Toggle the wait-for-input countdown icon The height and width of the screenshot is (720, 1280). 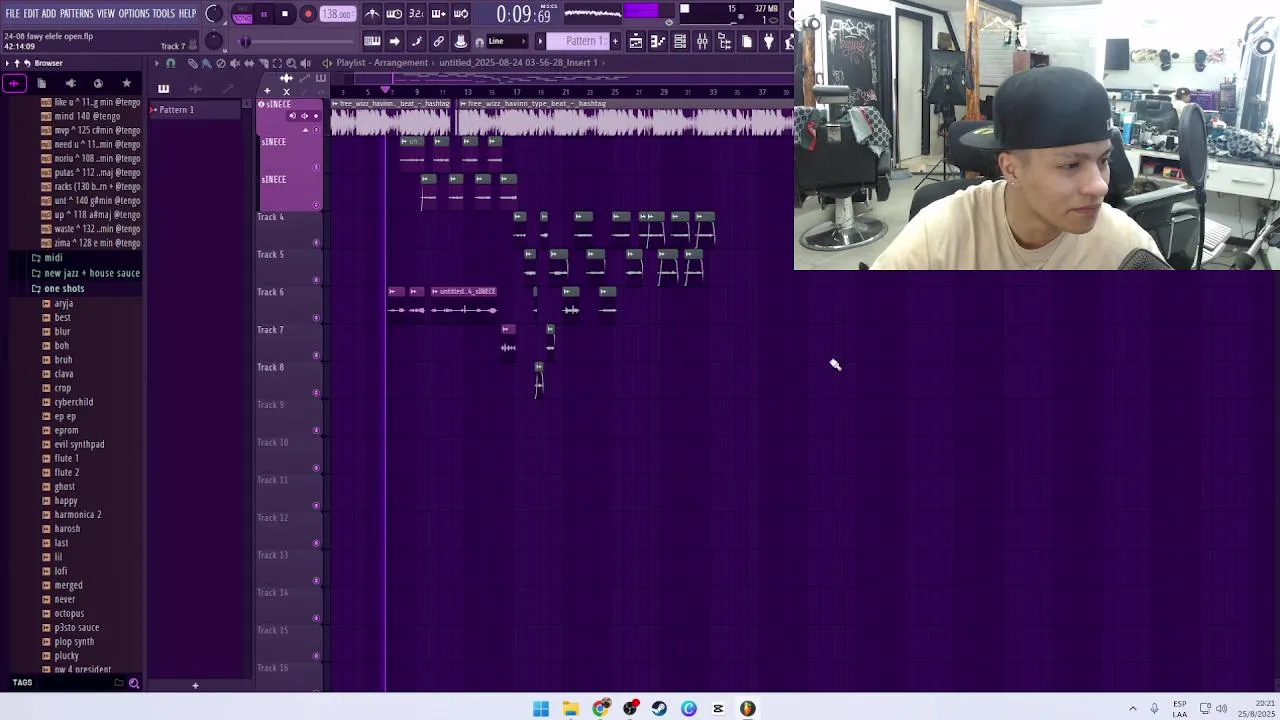pyautogui.click(x=394, y=14)
